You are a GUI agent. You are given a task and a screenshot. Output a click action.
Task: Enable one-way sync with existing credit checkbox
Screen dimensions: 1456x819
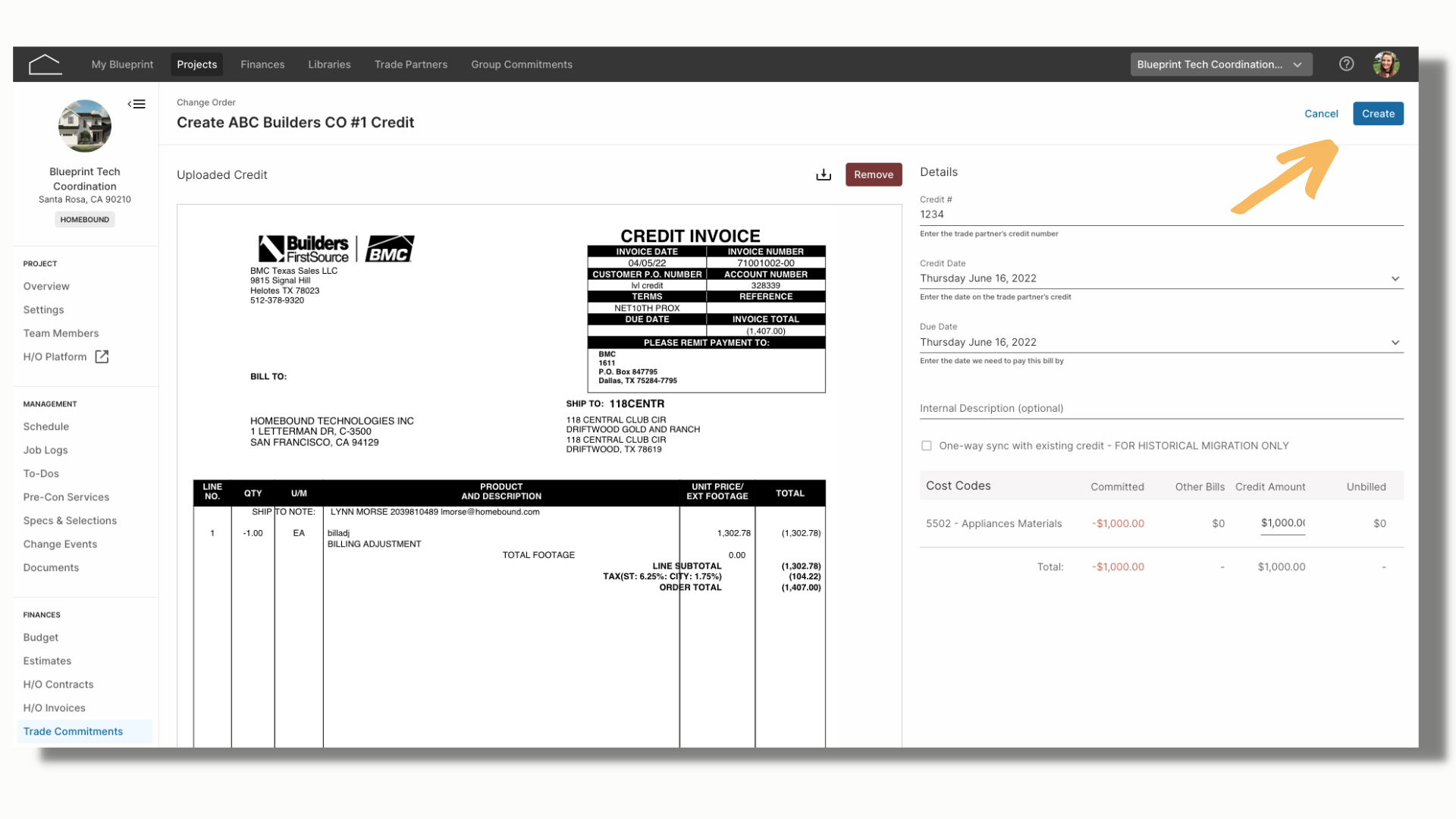[x=926, y=446]
